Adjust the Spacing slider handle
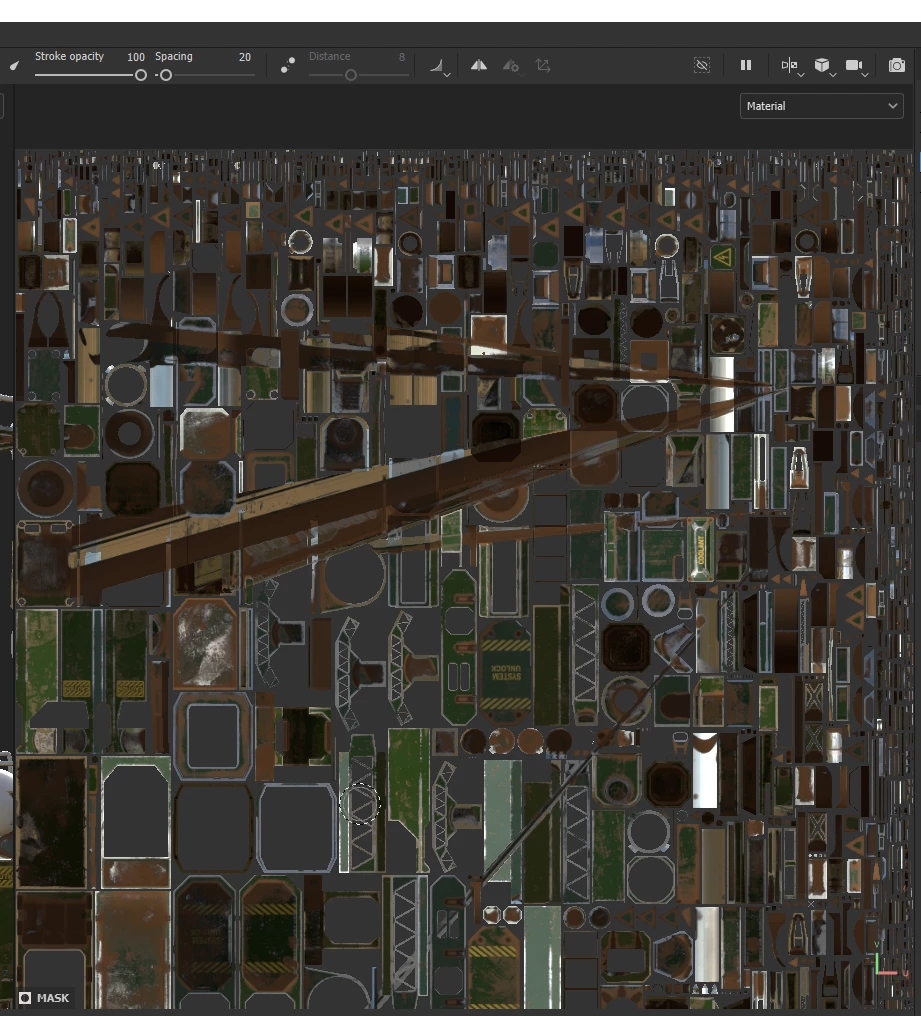Screen dimensions: 921x1016 [166, 75]
